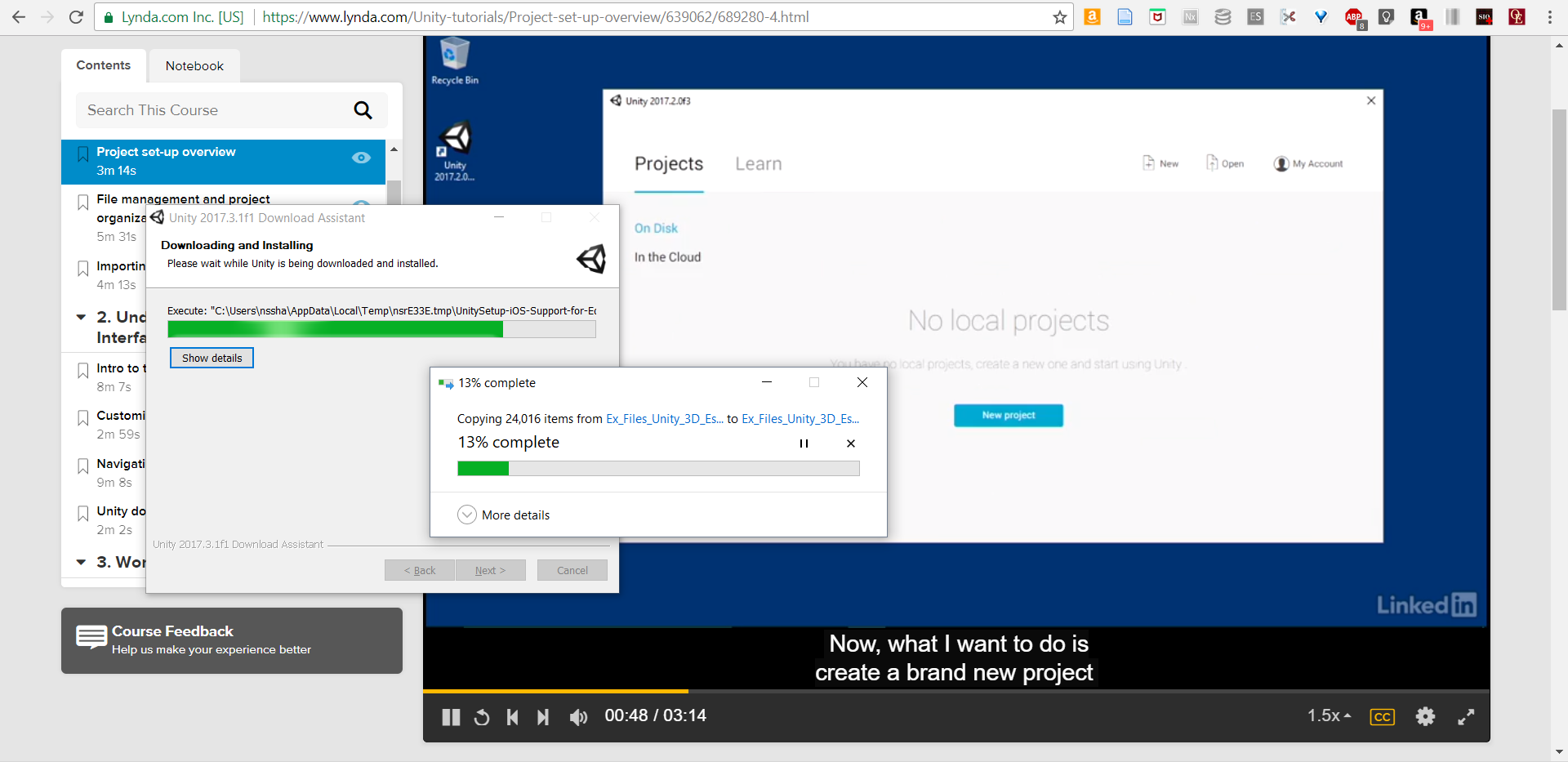Click the blue funnel extension icon

pyautogui.click(x=1321, y=16)
